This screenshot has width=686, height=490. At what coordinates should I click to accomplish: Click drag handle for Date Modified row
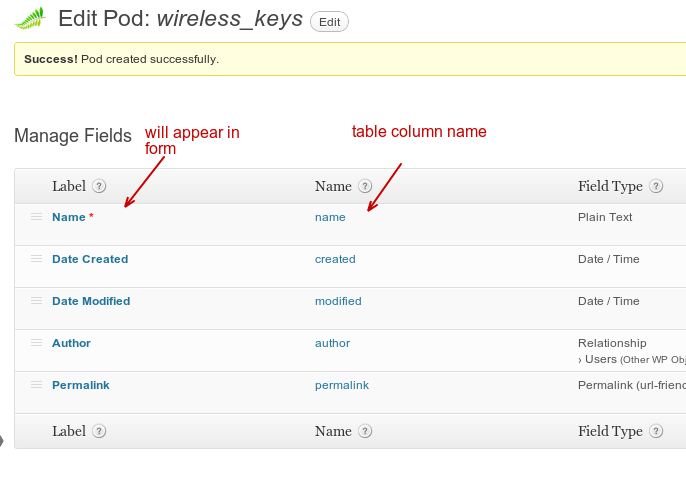coord(36,301)
